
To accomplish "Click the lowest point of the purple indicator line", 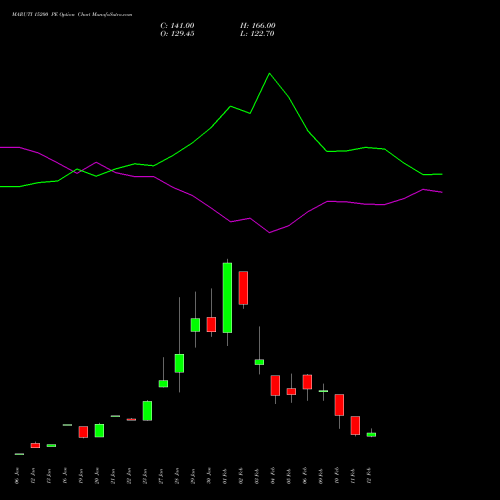I will coord(269,233).
